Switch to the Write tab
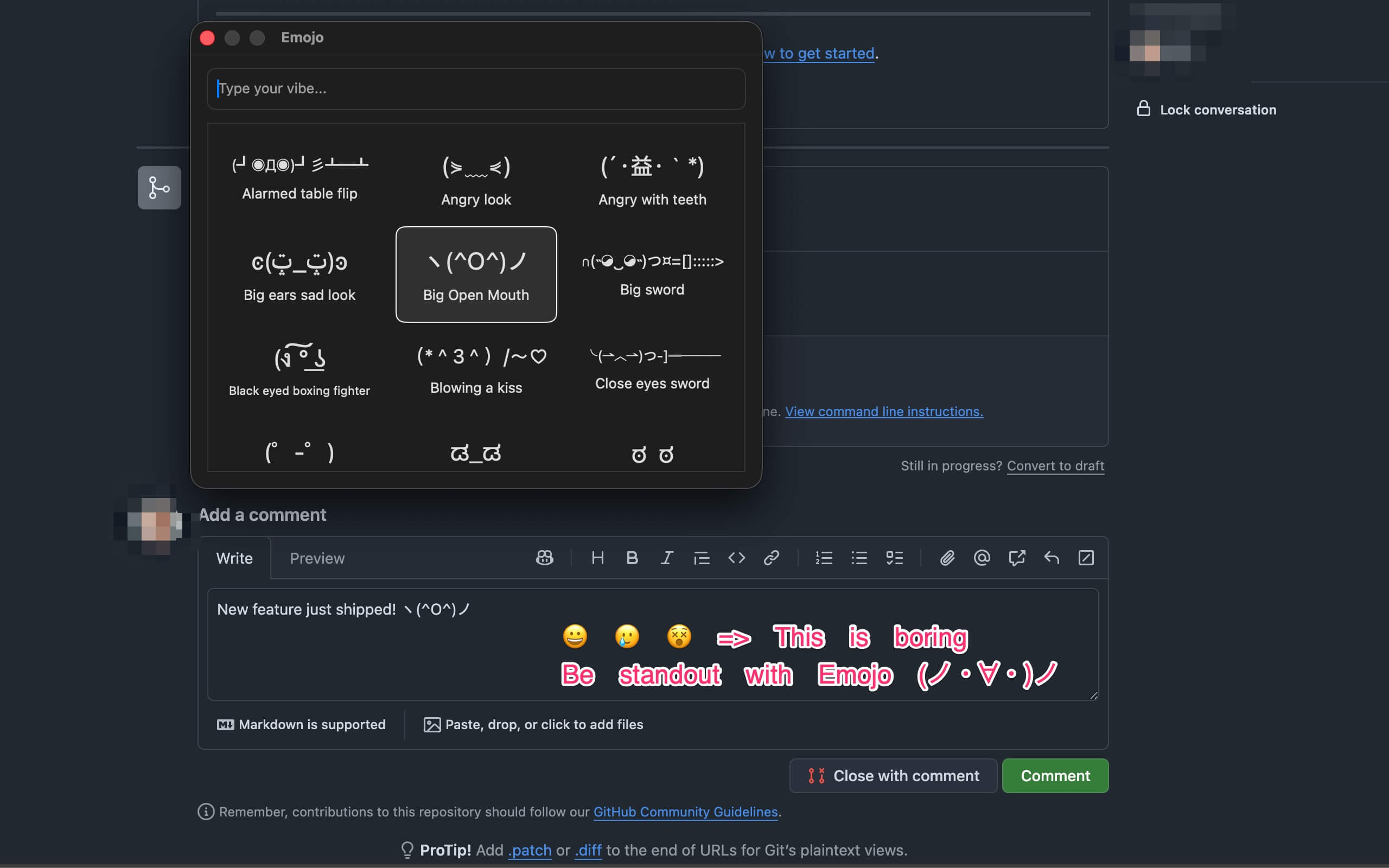The height and width of the screenshot is (868, 1389). pos(234,558)
